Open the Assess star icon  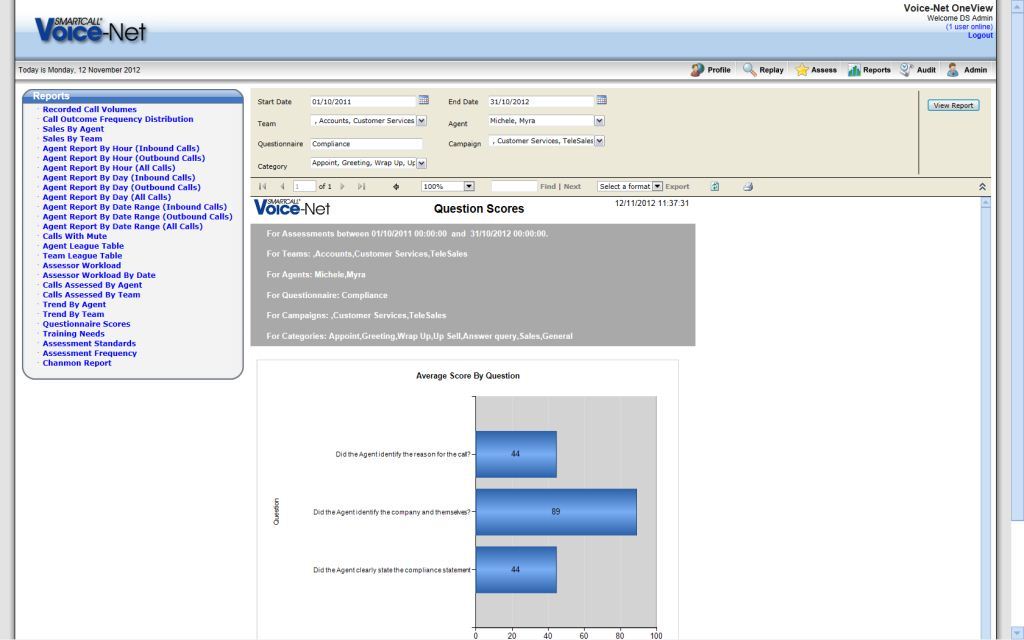pos(800,69)
